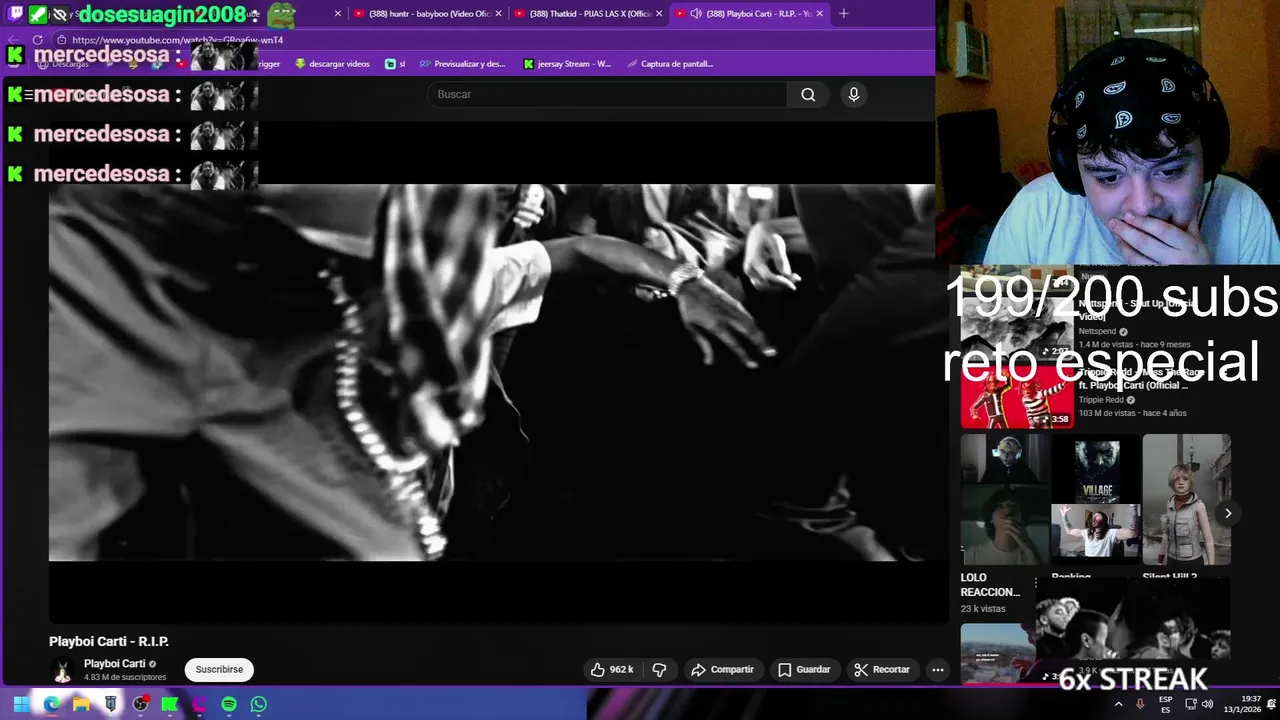Select the Playboi Carti - R.I.P. tab
The image size is (1280, 720).
(750, 13)
